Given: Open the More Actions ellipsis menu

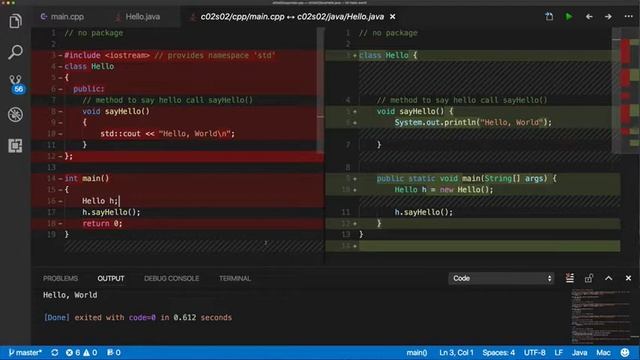Looking at the screenshot, I should tap(629, 17).
